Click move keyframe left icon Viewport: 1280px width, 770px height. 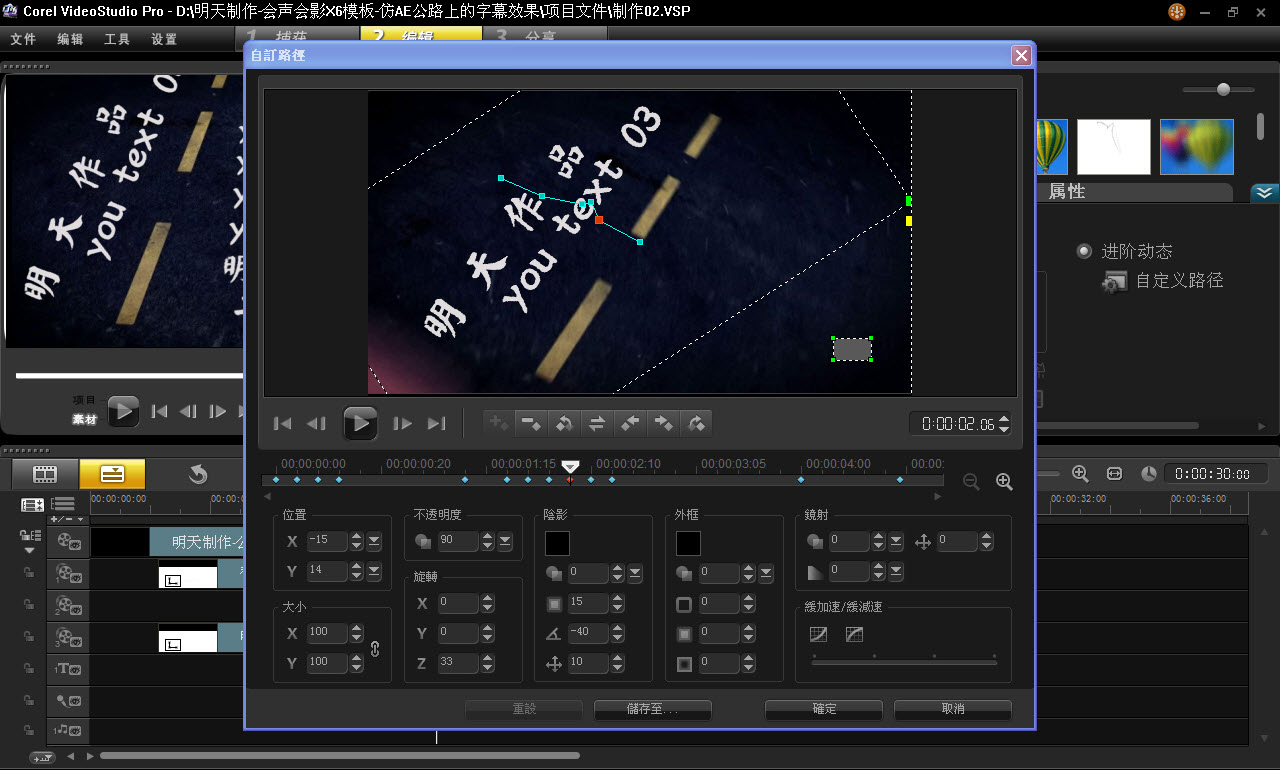(630, 423)
